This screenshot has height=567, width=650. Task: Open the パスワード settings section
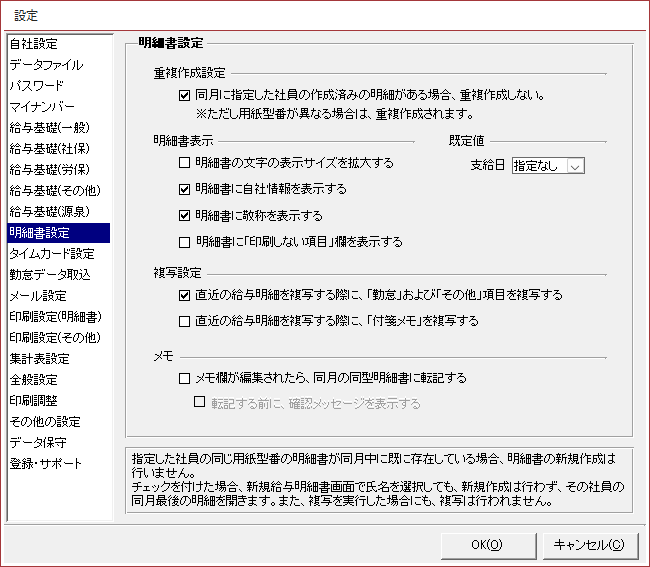[x=36, y=86]
